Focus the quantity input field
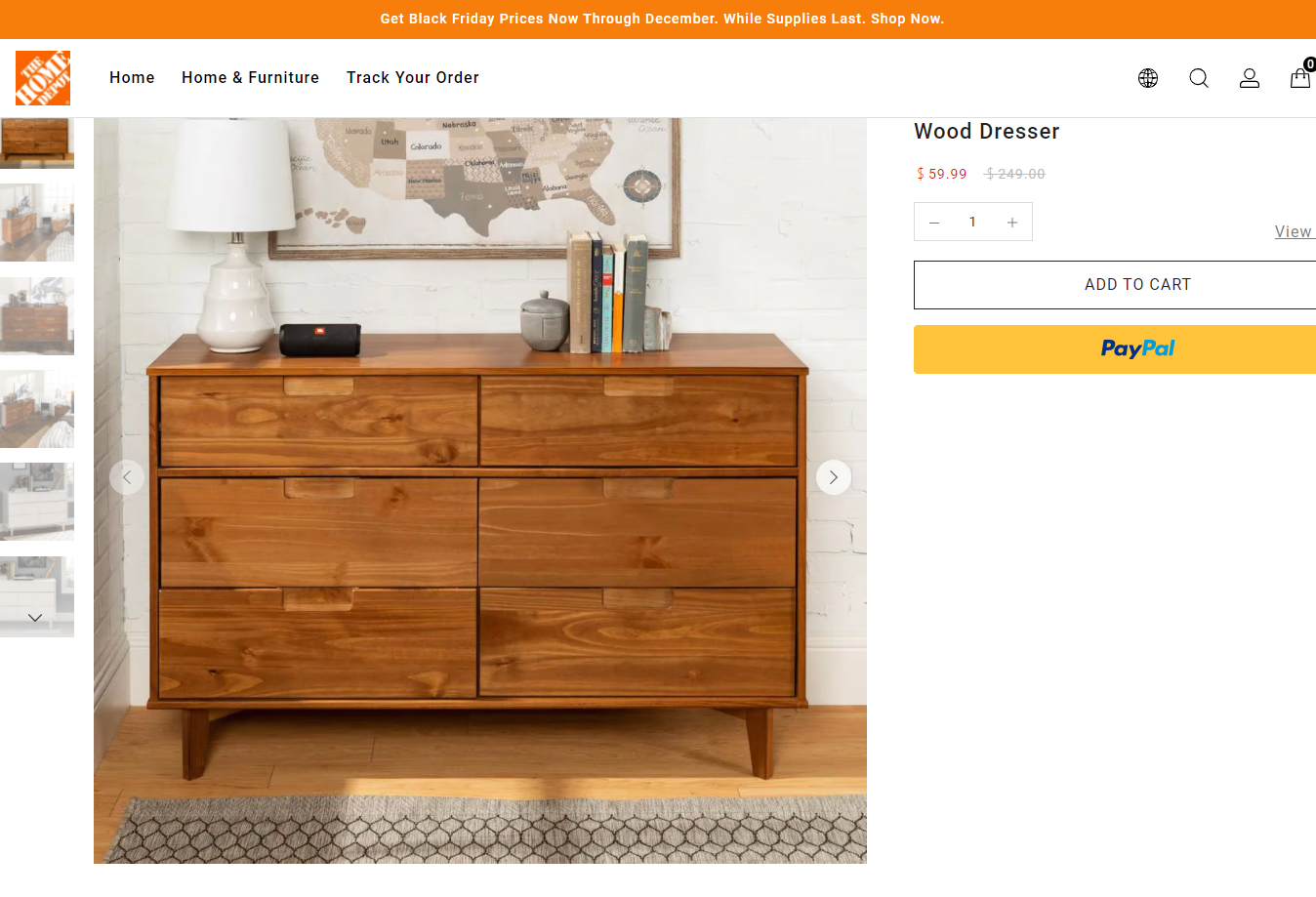The width and height of the screenshot is (1316, 897). click(x=972, y=223)
